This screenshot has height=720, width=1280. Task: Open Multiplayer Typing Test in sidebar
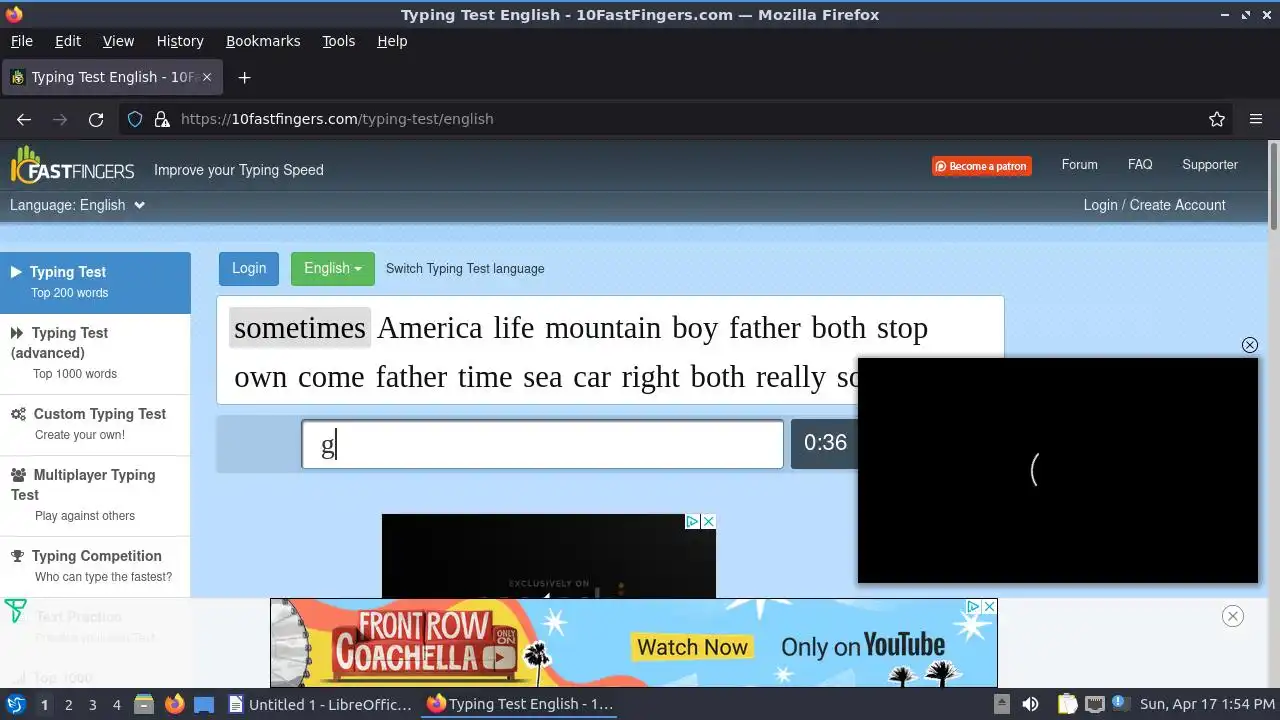click(95, 496)
